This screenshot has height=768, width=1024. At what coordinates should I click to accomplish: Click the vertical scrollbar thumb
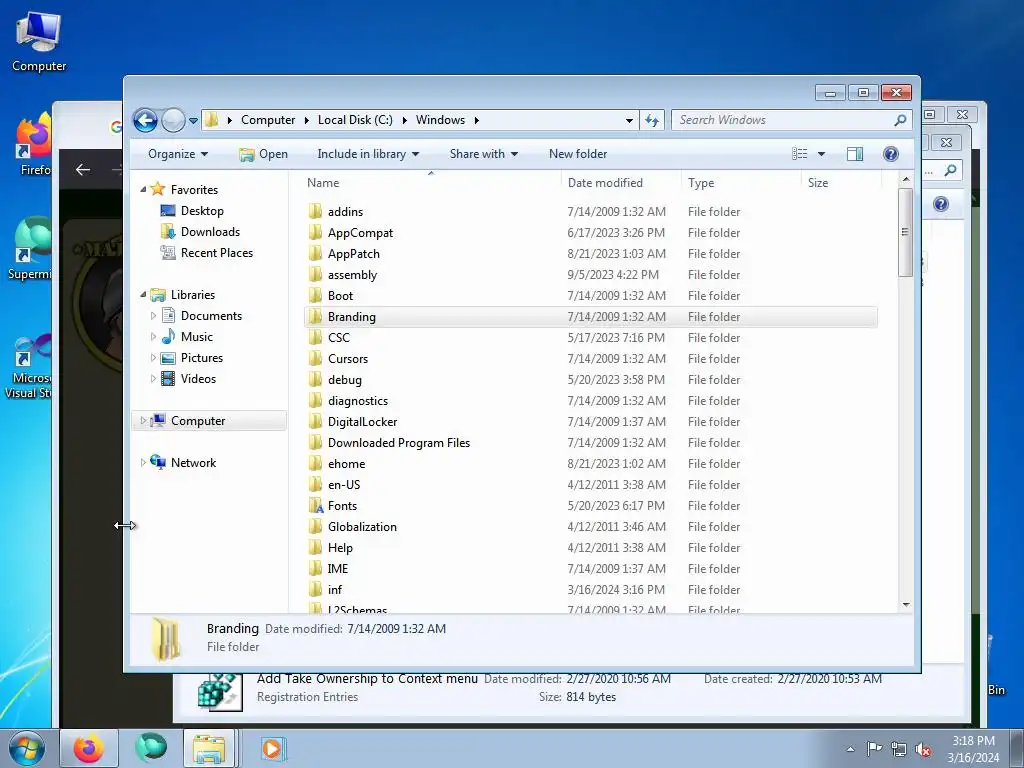pyautogui.click(x=905, y=232)
